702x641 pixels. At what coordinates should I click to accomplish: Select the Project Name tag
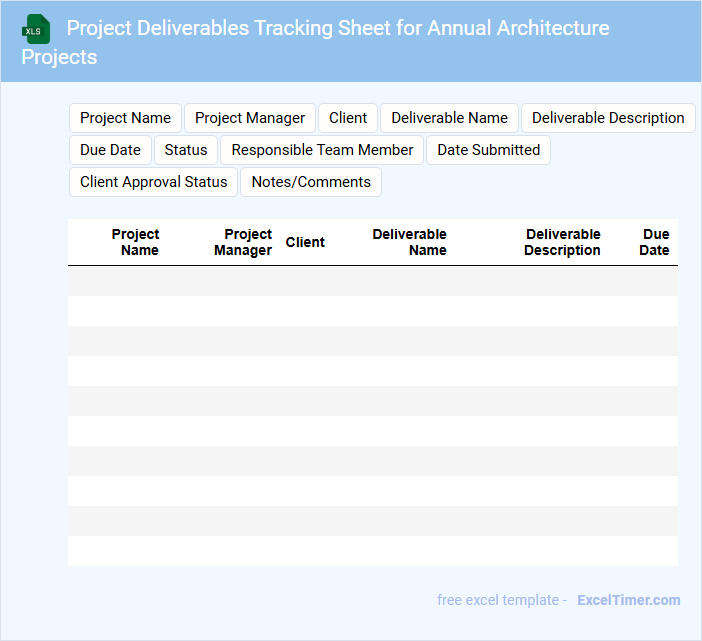125,118
